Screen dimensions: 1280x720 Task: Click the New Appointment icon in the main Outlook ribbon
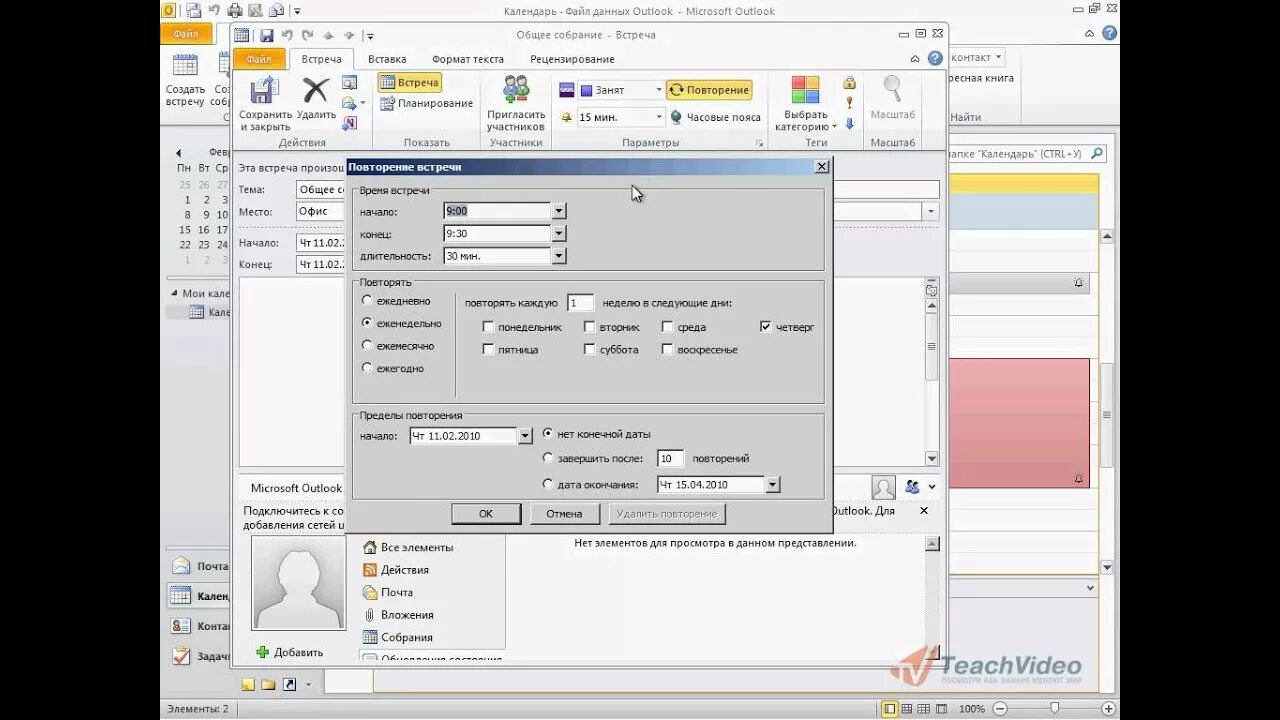185,66
